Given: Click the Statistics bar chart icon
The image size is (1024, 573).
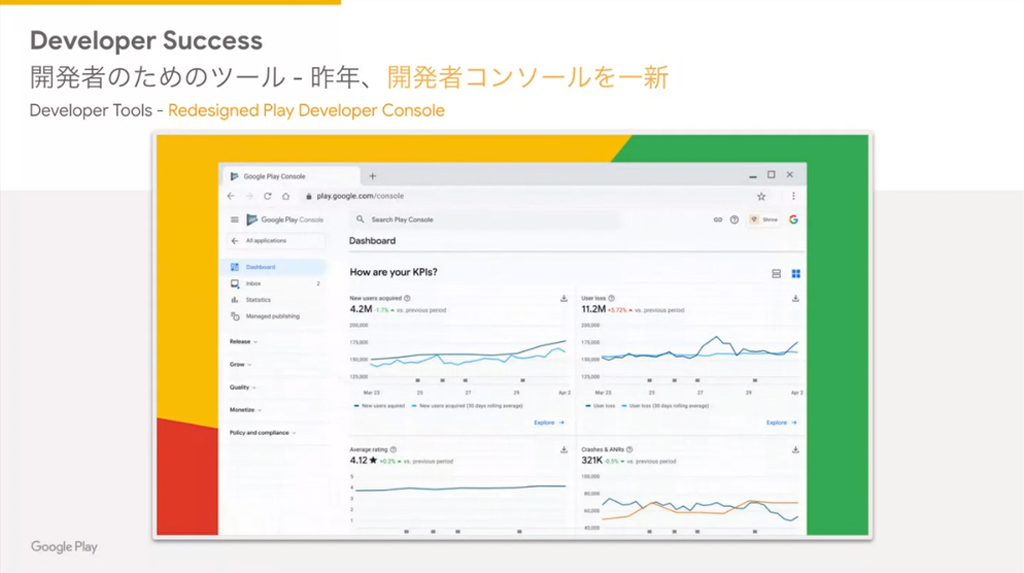Looking at the screenshot, I should pyautogui.click(x=234, y=300).
